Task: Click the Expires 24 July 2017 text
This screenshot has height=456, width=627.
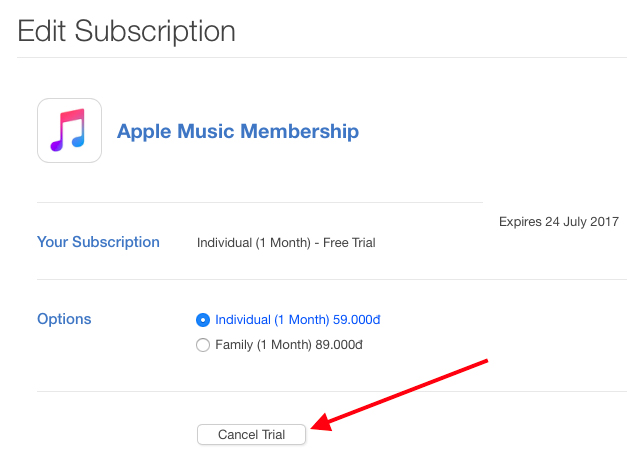Action: click(558, 222)
